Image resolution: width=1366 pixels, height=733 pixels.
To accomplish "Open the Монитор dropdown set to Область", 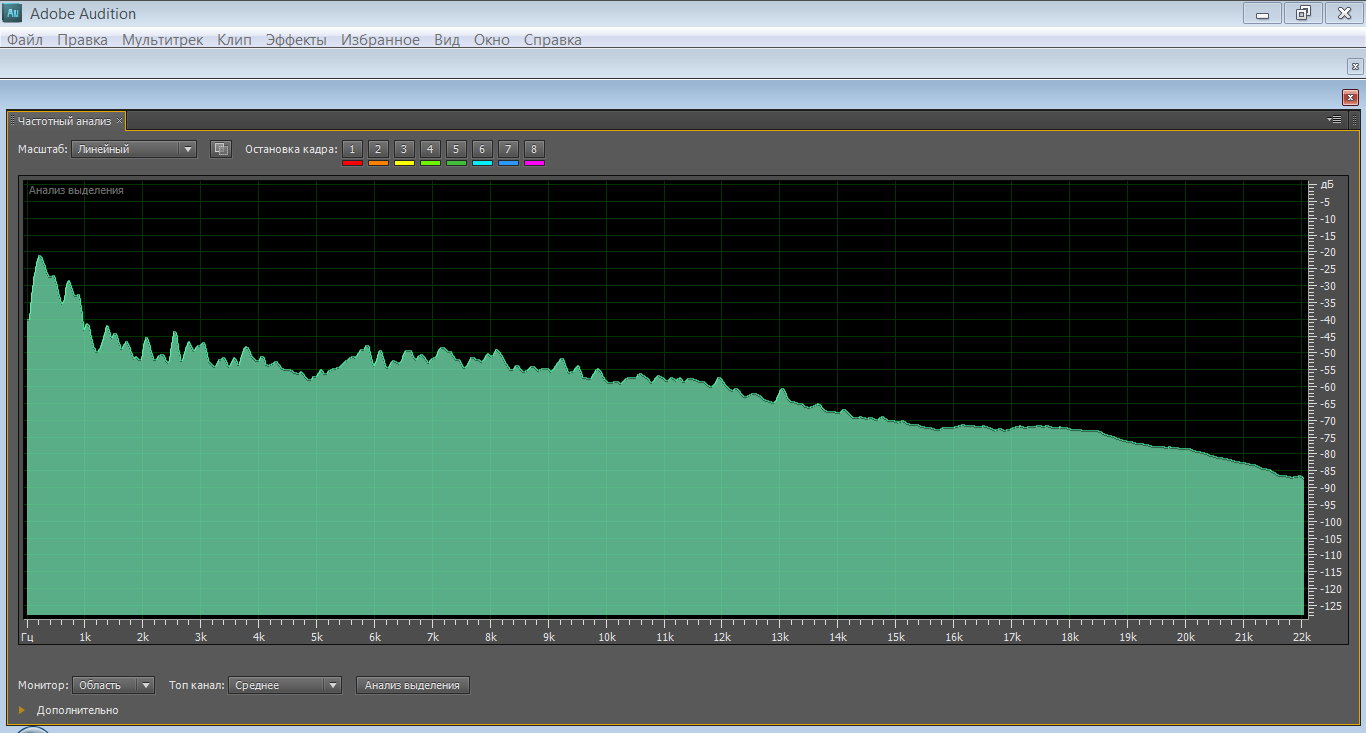I will click(x=113, y=685).
